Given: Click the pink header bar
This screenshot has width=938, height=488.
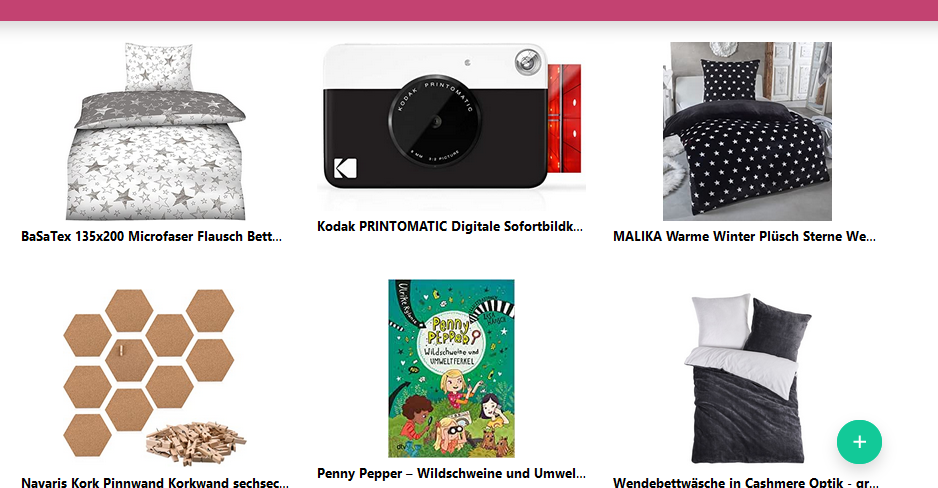Looking at the screenshot, I should point(469,10).
